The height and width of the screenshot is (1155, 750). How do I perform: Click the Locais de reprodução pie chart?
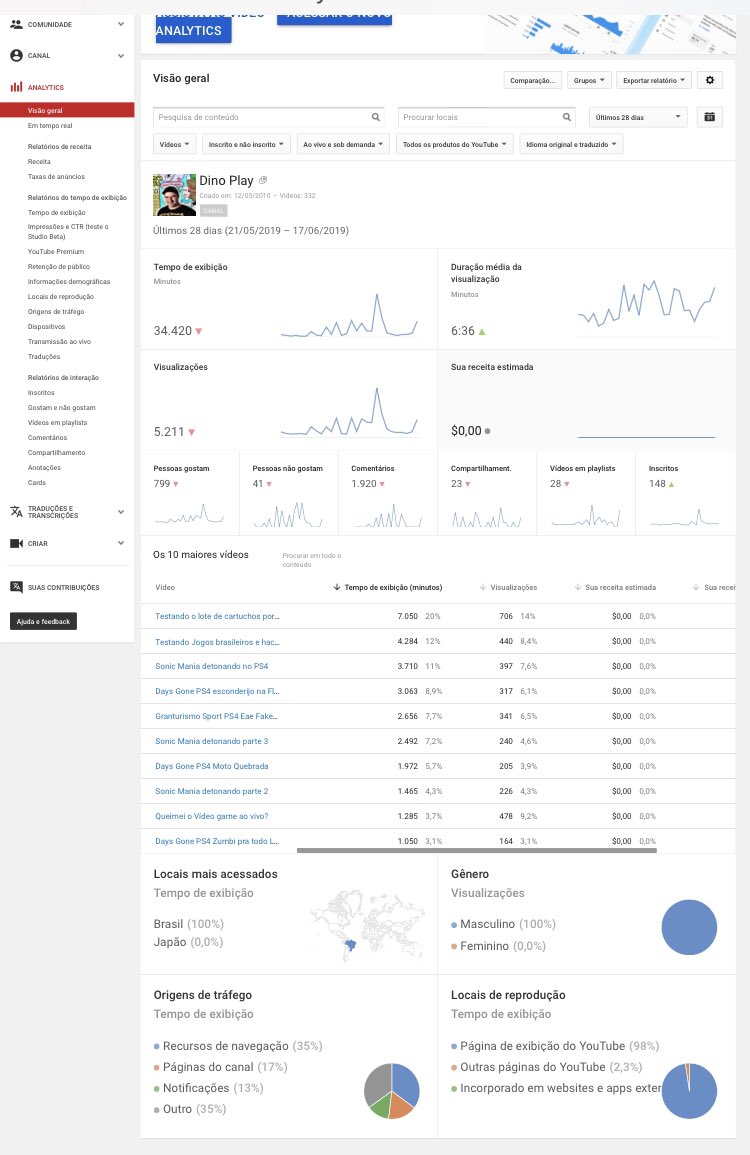coord(689,1091)
